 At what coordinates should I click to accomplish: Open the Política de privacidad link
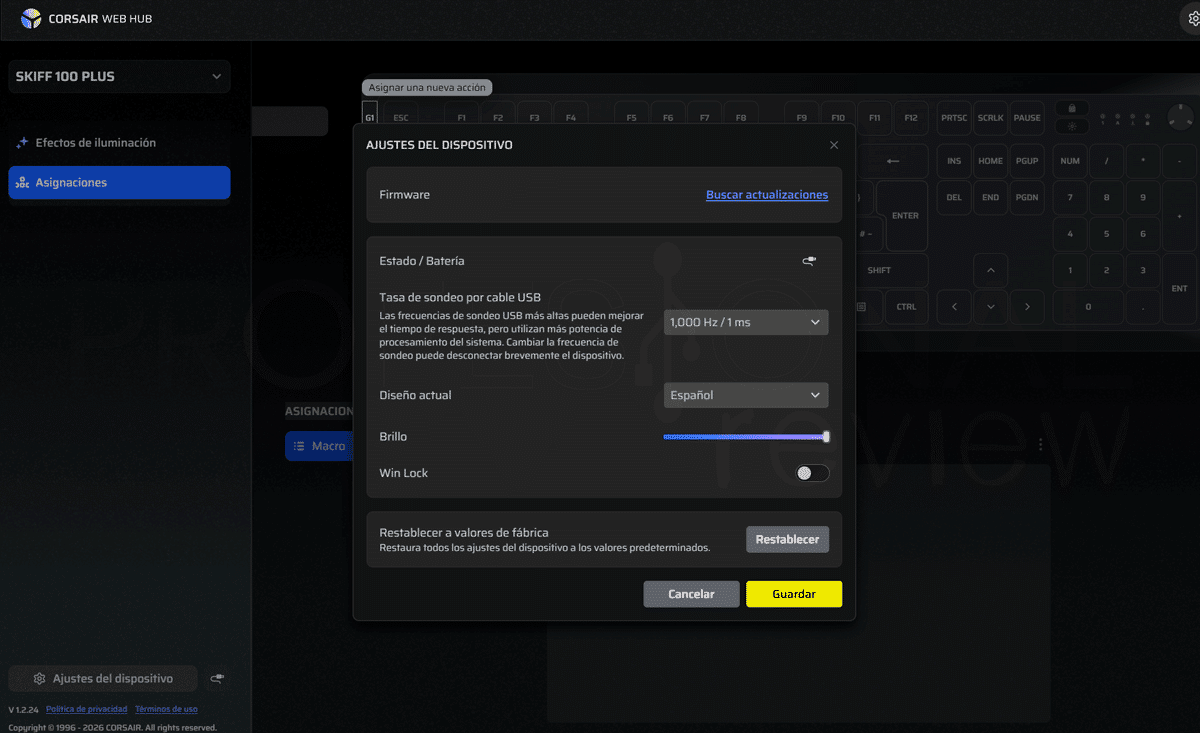87,709
